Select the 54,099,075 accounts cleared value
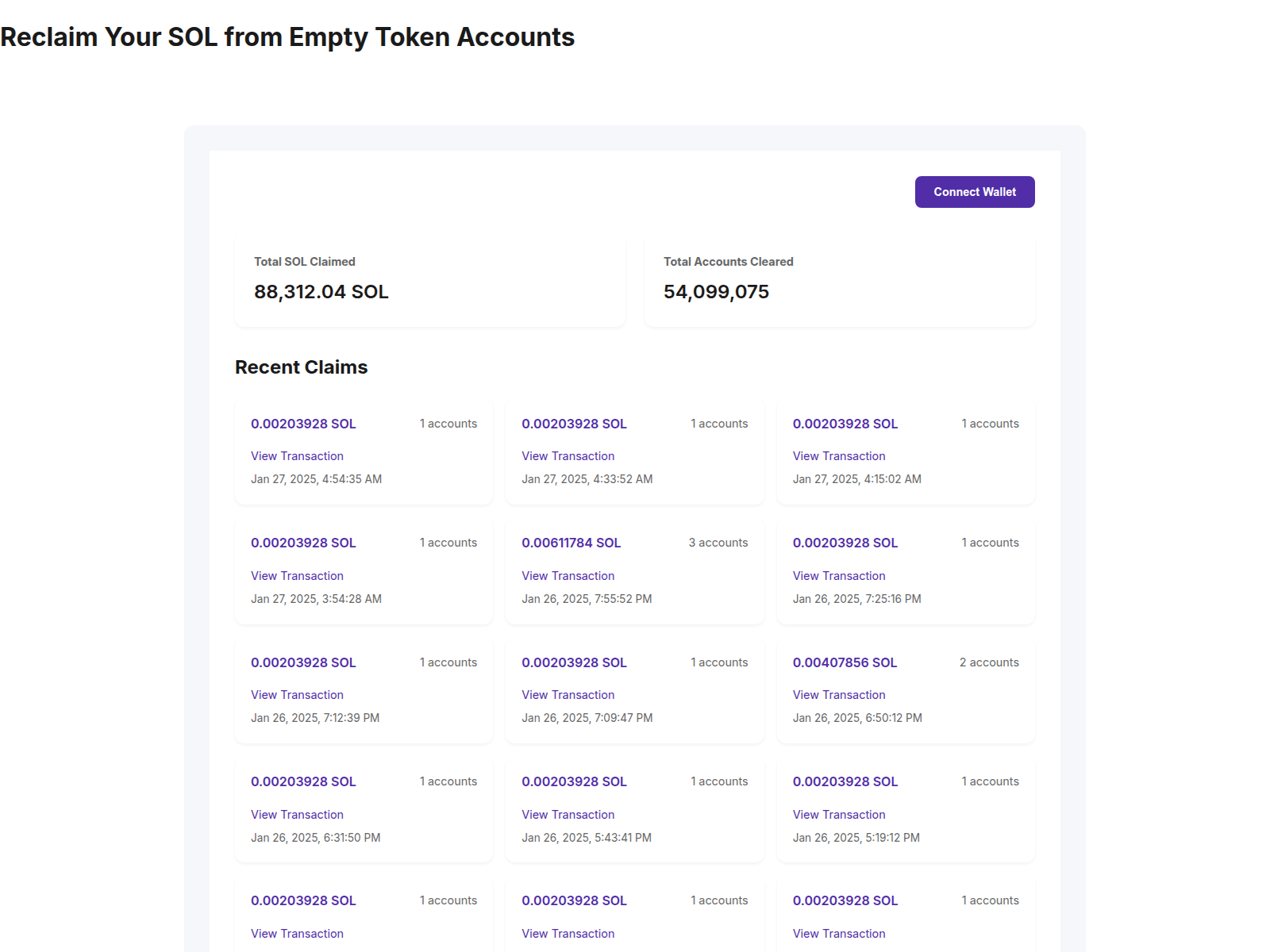Viewport: 1270px width, 952px height. (x=717, y=292)
